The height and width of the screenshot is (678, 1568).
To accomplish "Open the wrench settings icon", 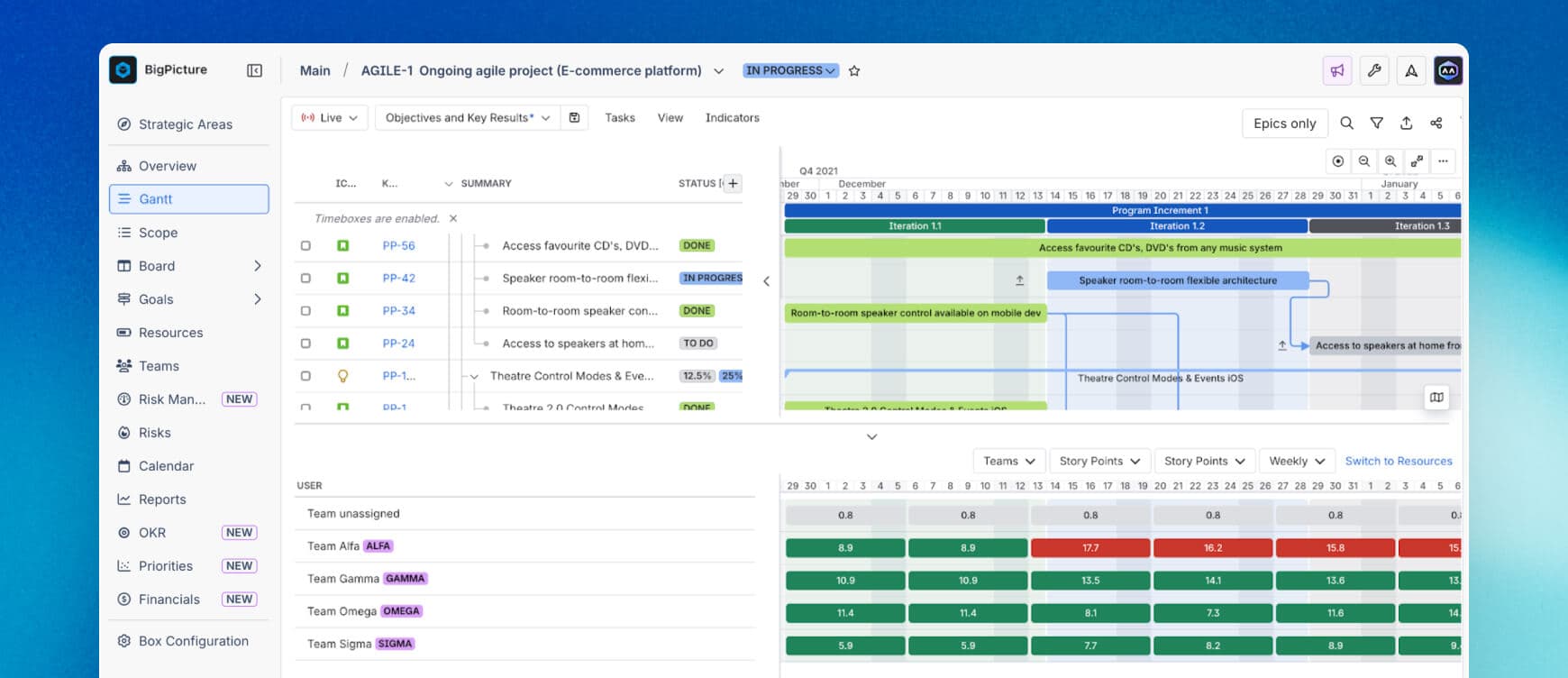I will pos(1374,70).
